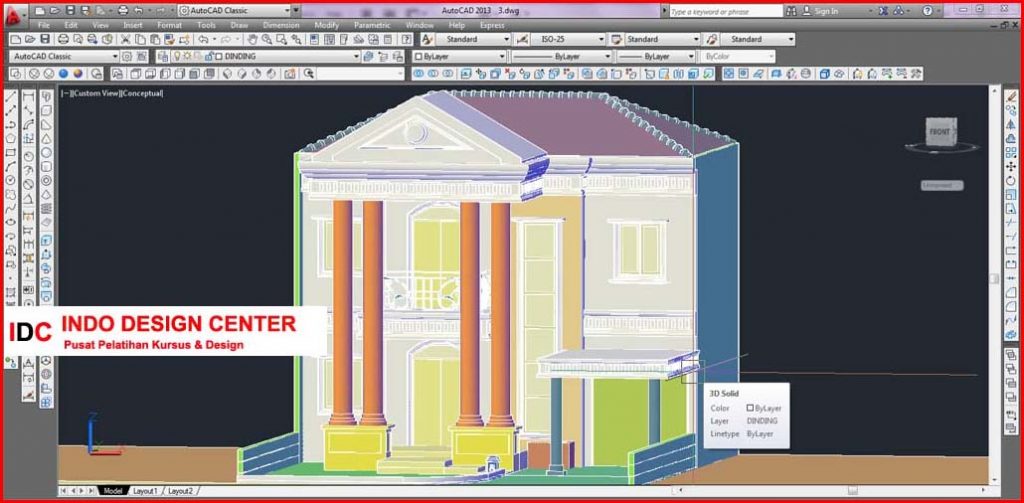
Task: Click the Text Style icon beside Standard
Action: (x=428, y=39)
